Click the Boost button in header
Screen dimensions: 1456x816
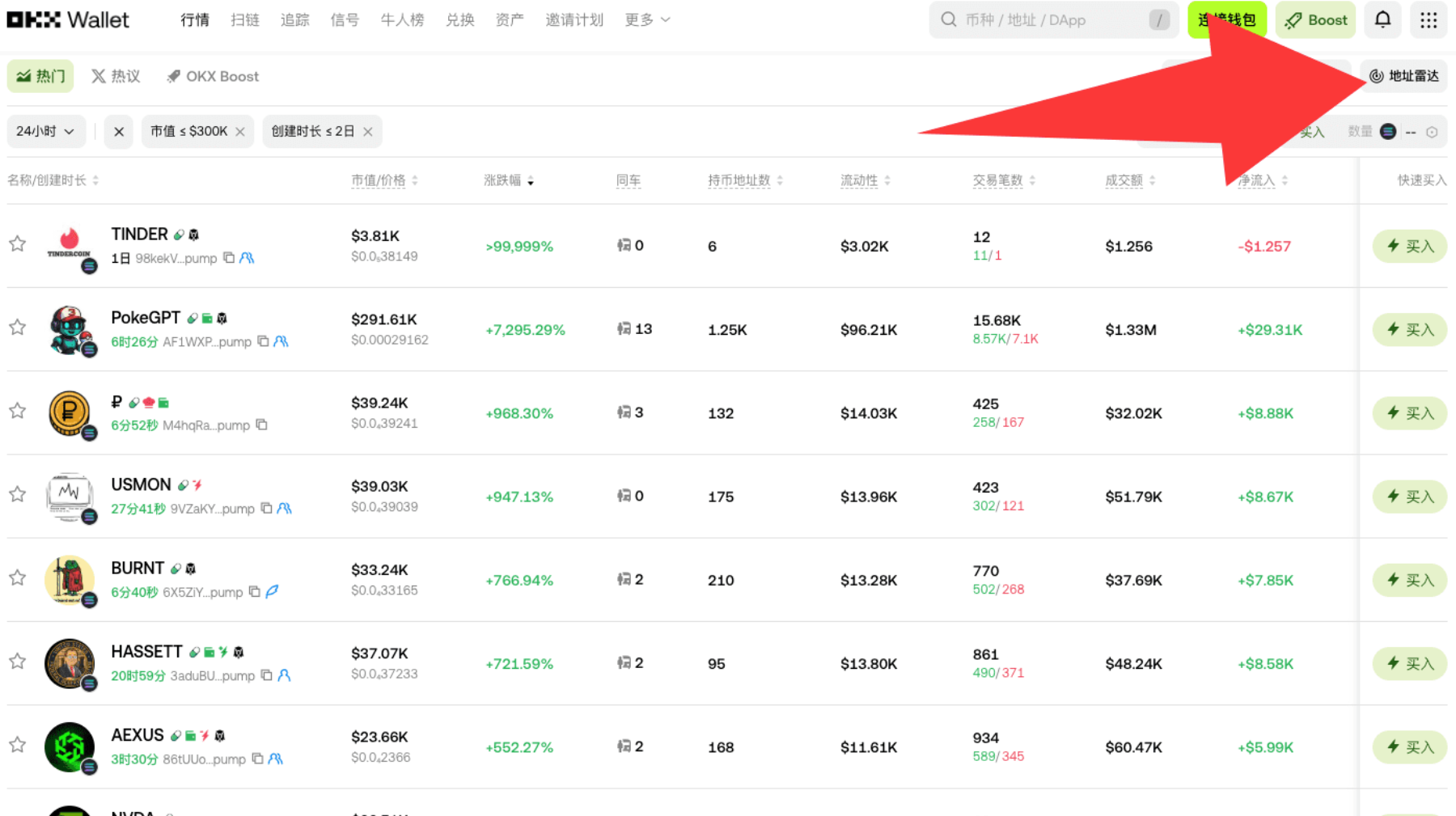tap(1315, 20)
